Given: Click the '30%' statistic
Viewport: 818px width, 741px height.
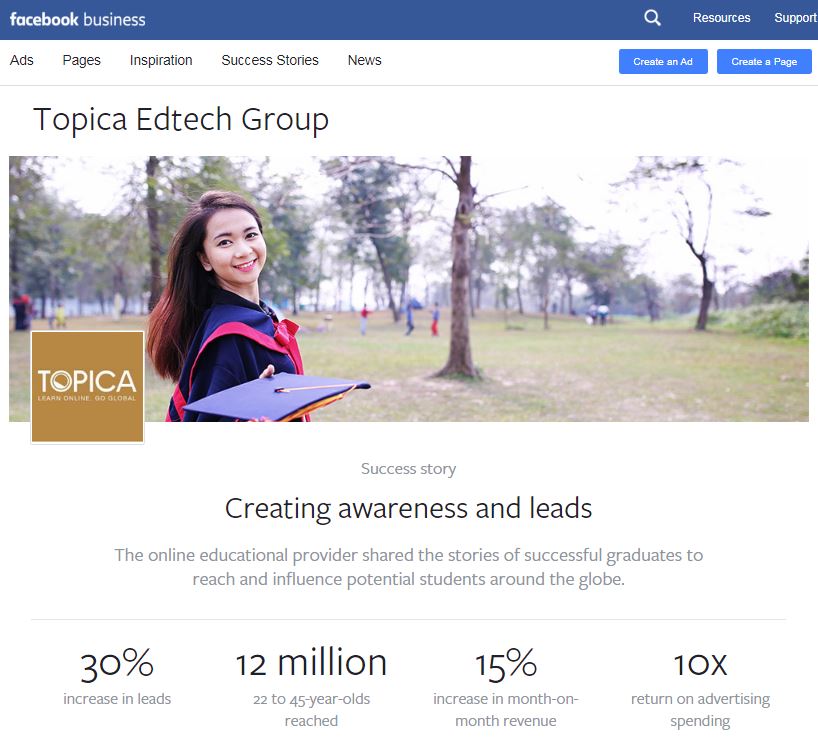Looking at the screenshot, I should pos(117,664).
